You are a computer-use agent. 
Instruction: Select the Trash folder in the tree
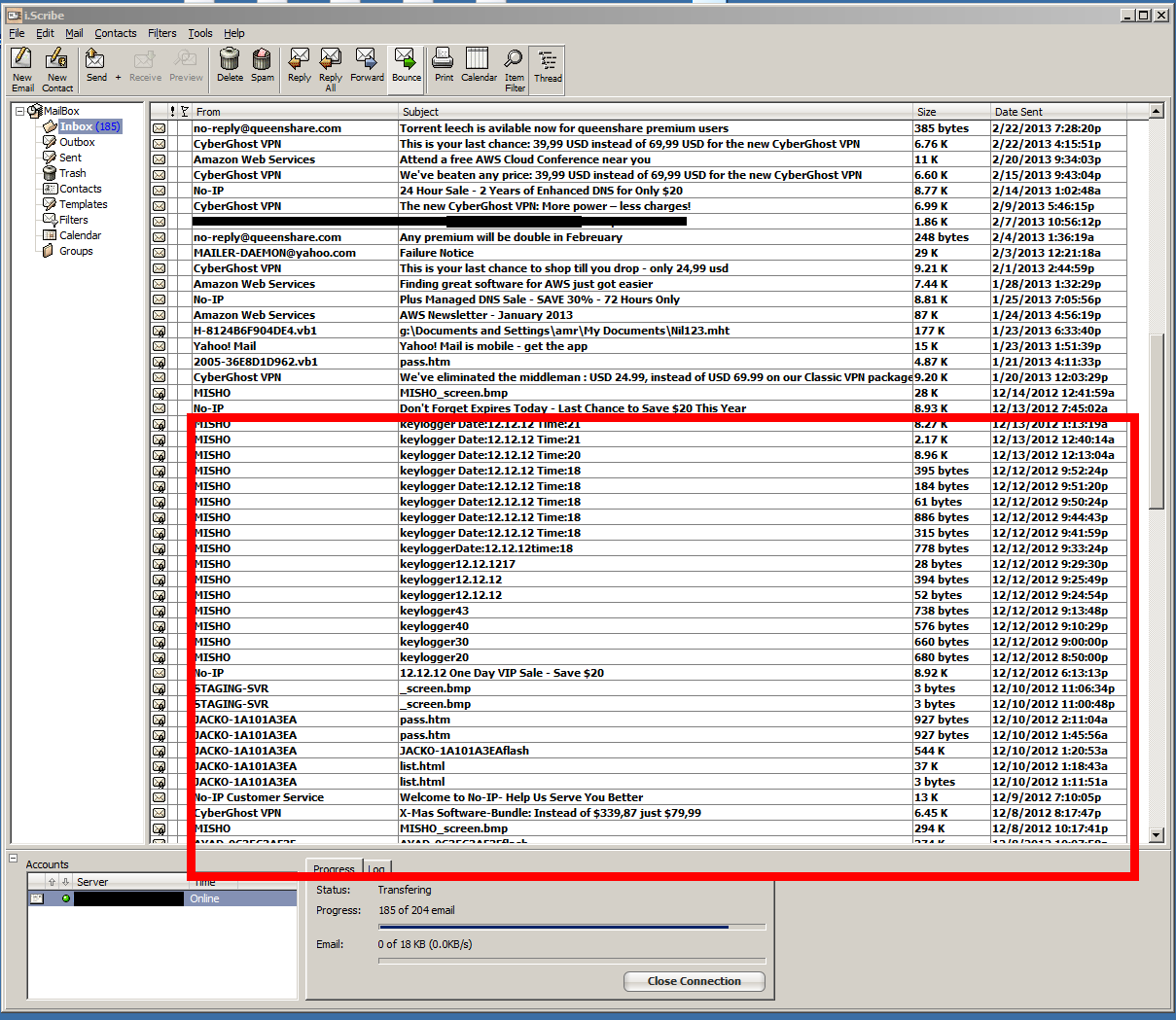[73, 173]
